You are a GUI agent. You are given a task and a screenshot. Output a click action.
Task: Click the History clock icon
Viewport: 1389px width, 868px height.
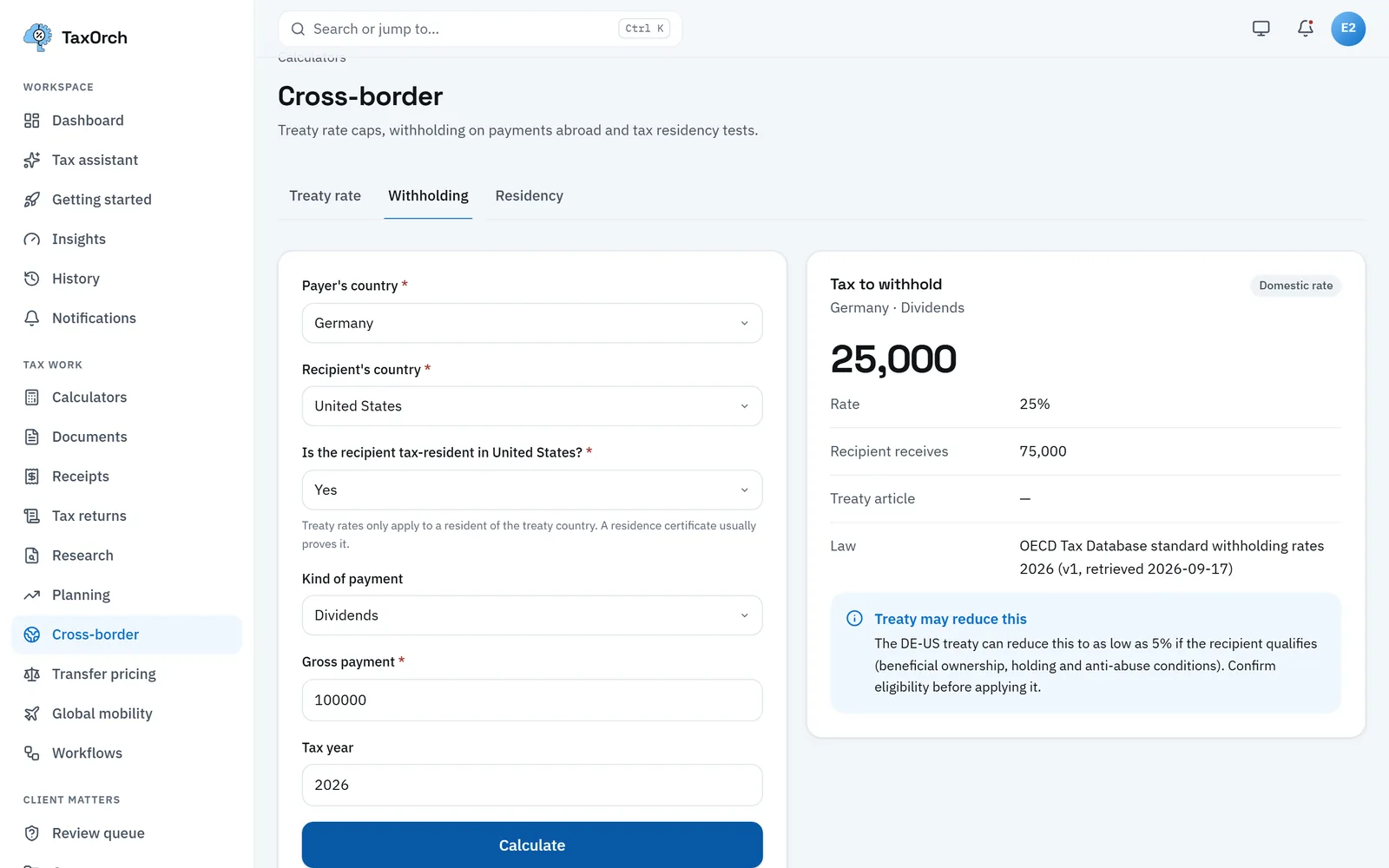pos(32,279)
